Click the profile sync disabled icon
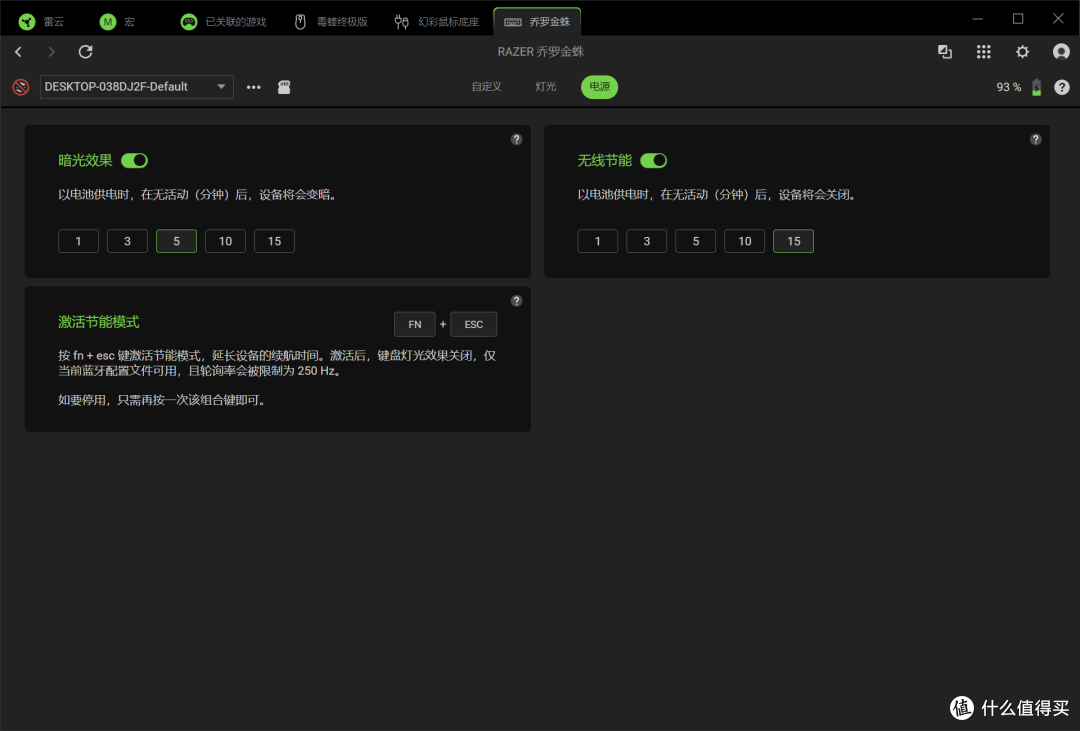The image size is (1080, 731). [21, 87]
